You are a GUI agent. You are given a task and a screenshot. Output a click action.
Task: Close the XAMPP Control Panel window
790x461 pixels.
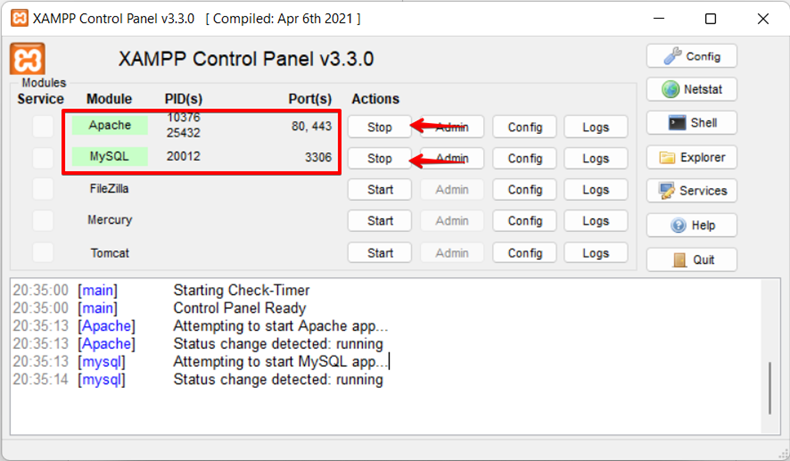[763, 19]
